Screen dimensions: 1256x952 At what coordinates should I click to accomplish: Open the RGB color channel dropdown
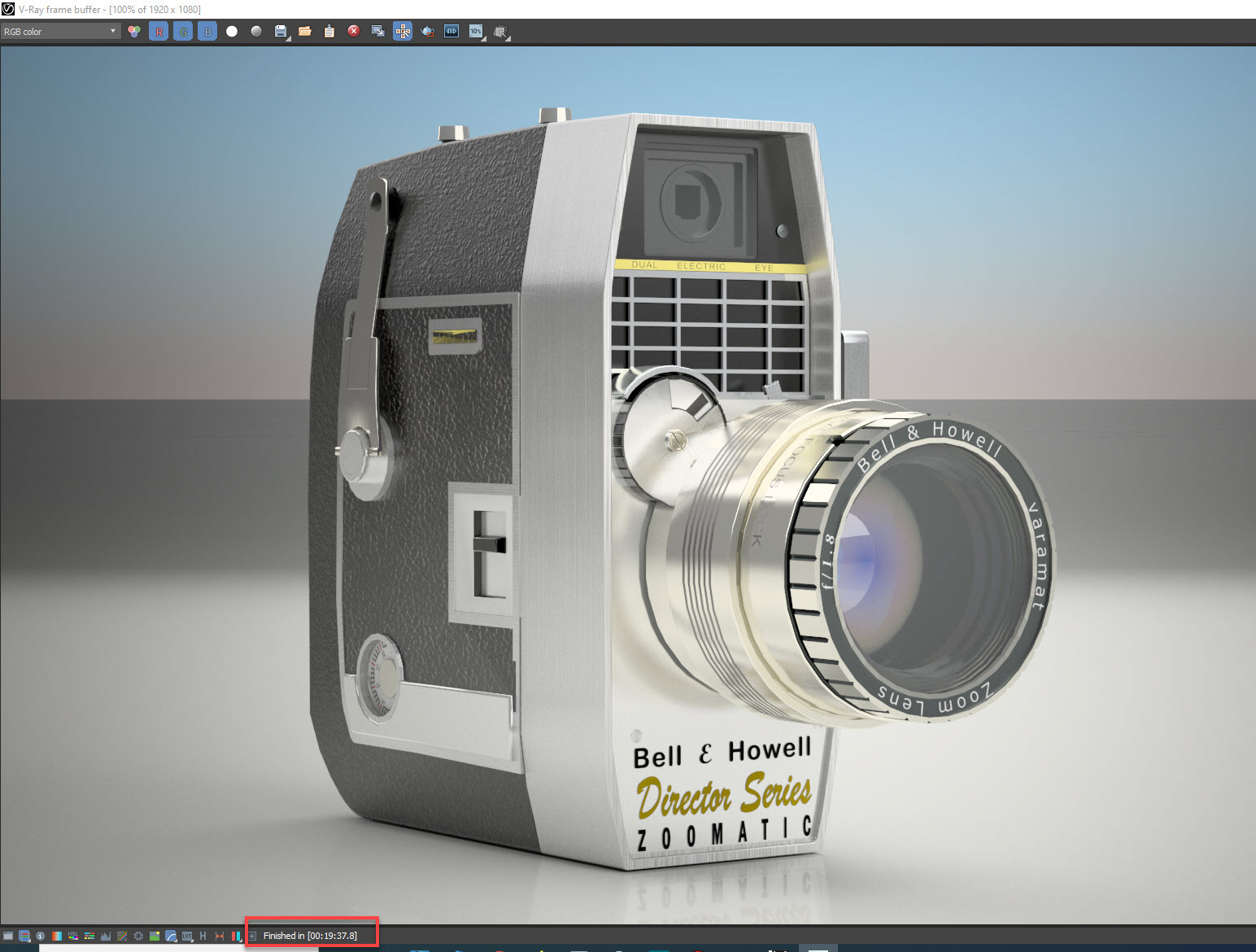click(x=60, y=31)
